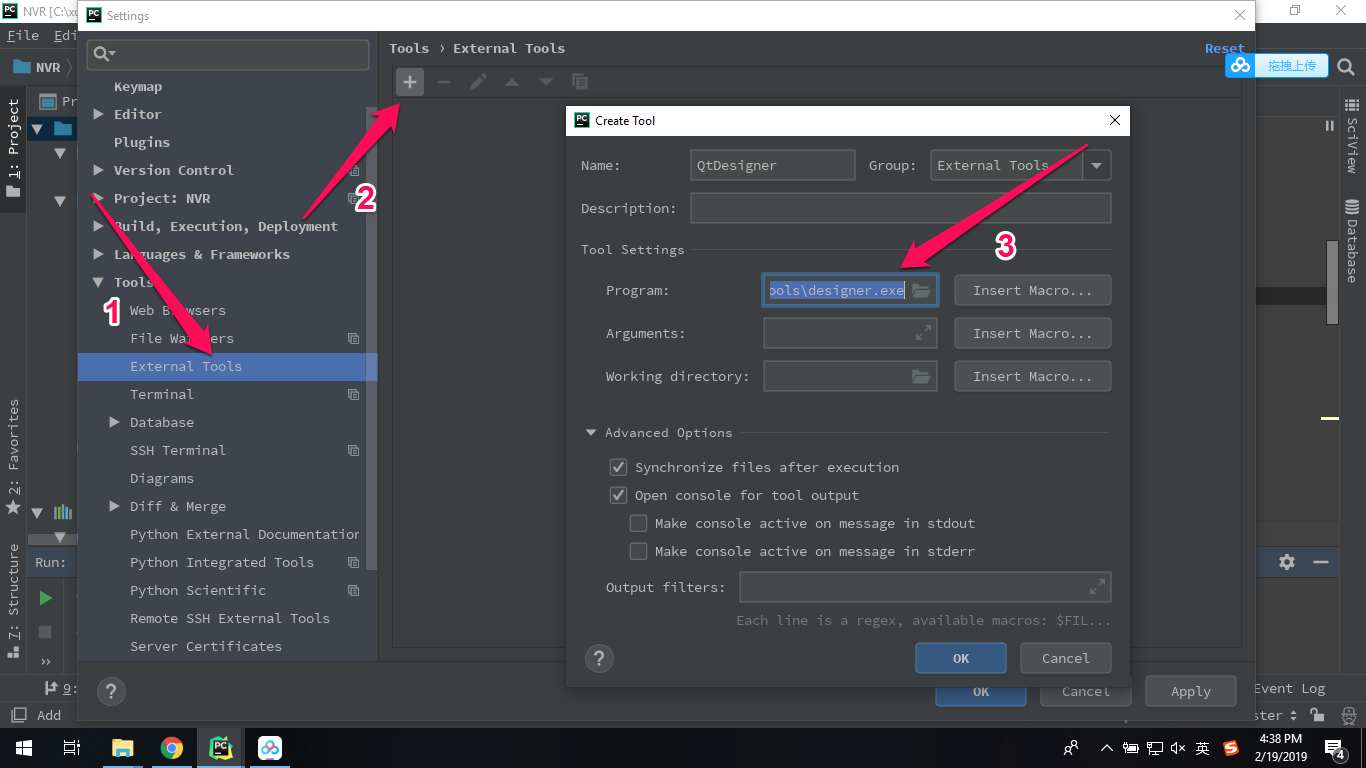The height and width of the screenshot is (768, 1366).
Task: Select Keymap in the settings tree
Action: [x=138, y=87]
